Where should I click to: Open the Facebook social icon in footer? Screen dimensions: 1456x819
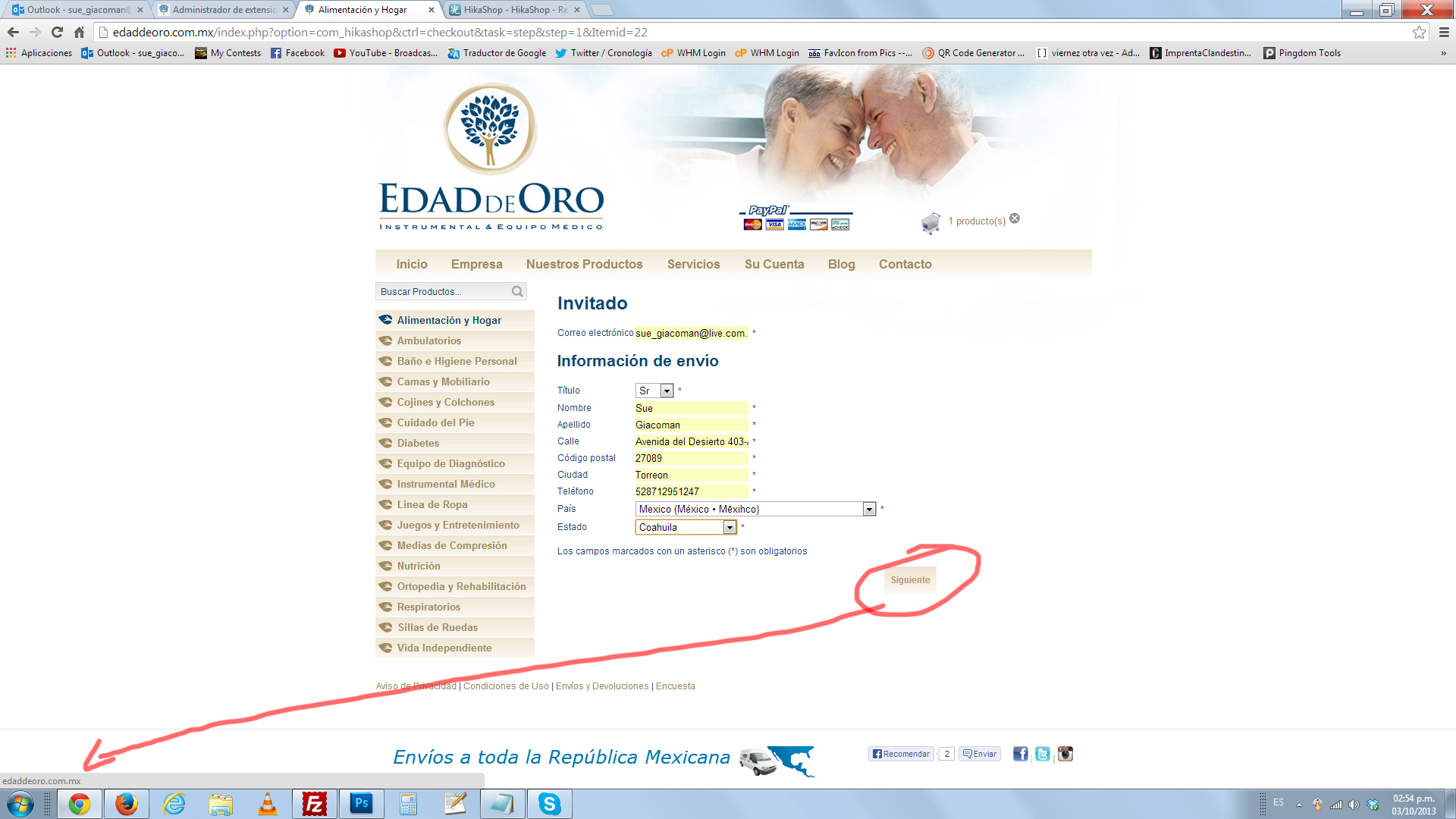[1020, 754]
